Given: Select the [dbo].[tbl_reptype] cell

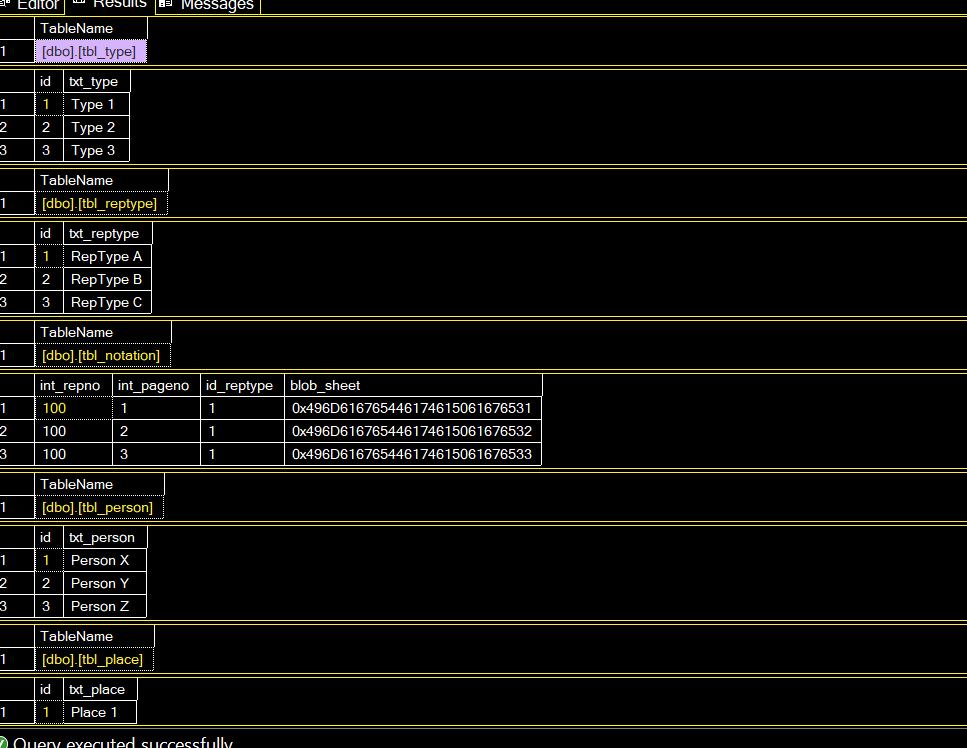Looking at the screenshot, I should point(100,203).
